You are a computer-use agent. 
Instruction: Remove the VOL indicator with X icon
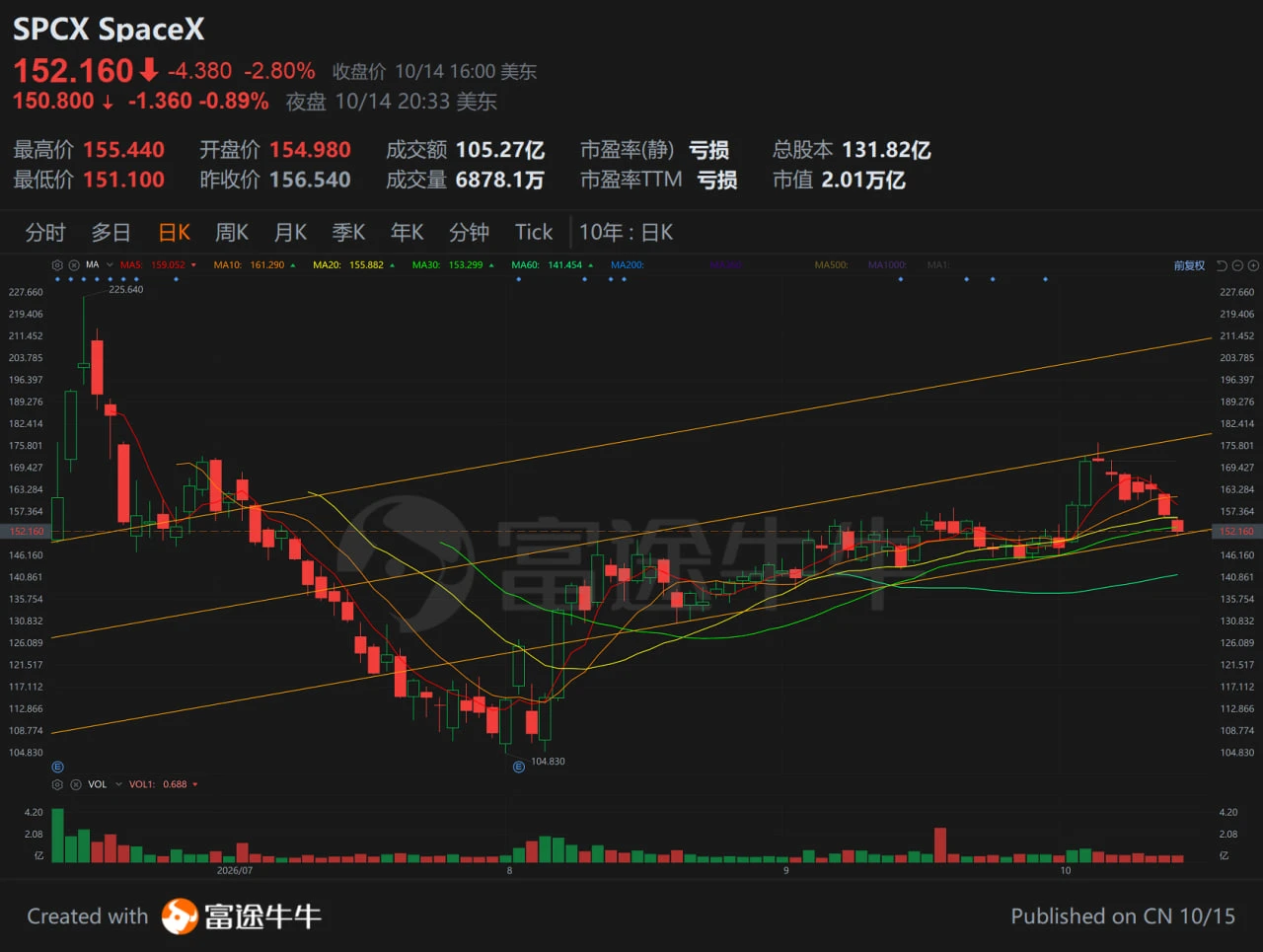(75, 784)
